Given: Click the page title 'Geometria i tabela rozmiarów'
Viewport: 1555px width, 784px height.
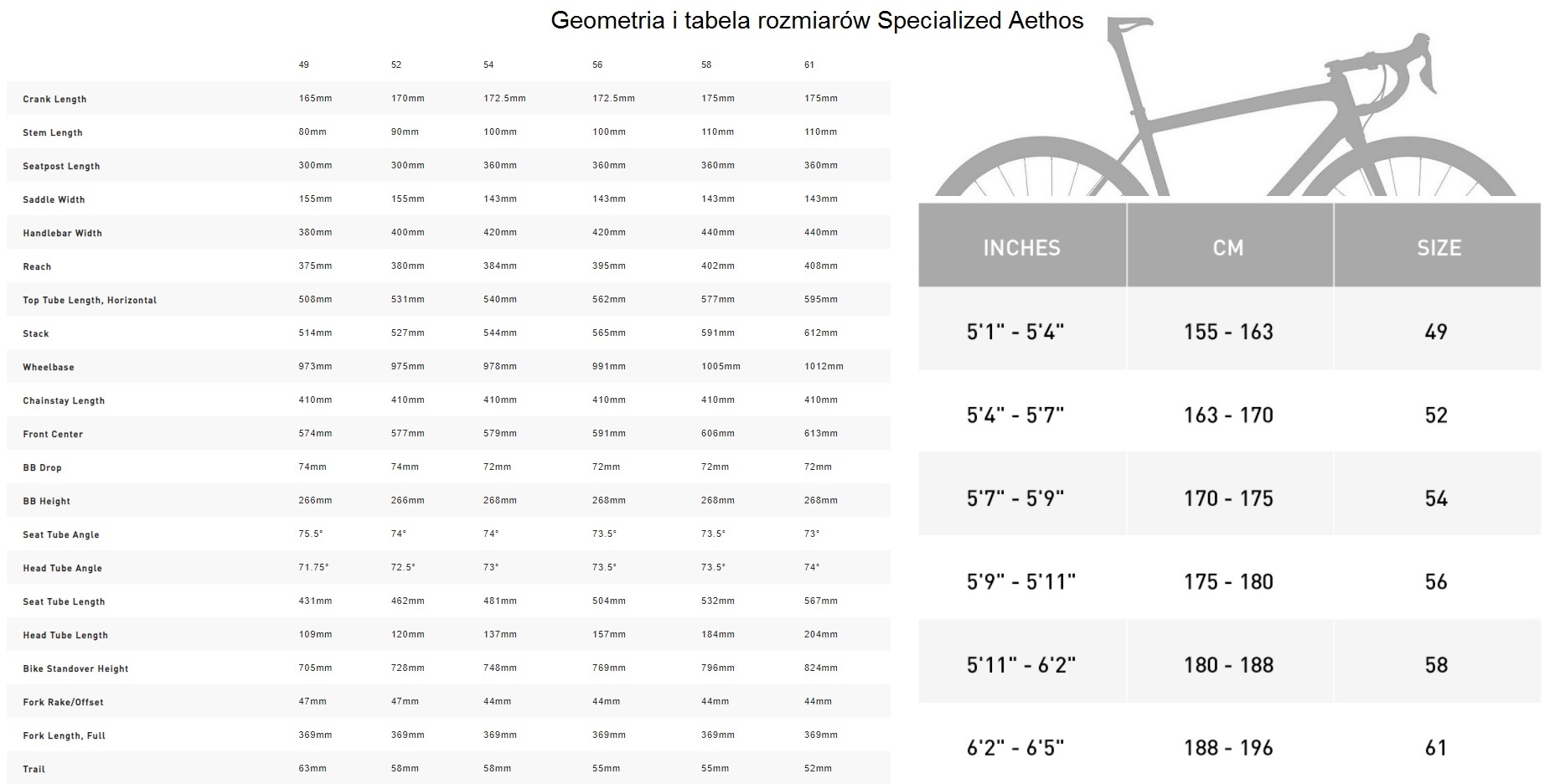Looking at the screenshot, I should coord(711,20).
